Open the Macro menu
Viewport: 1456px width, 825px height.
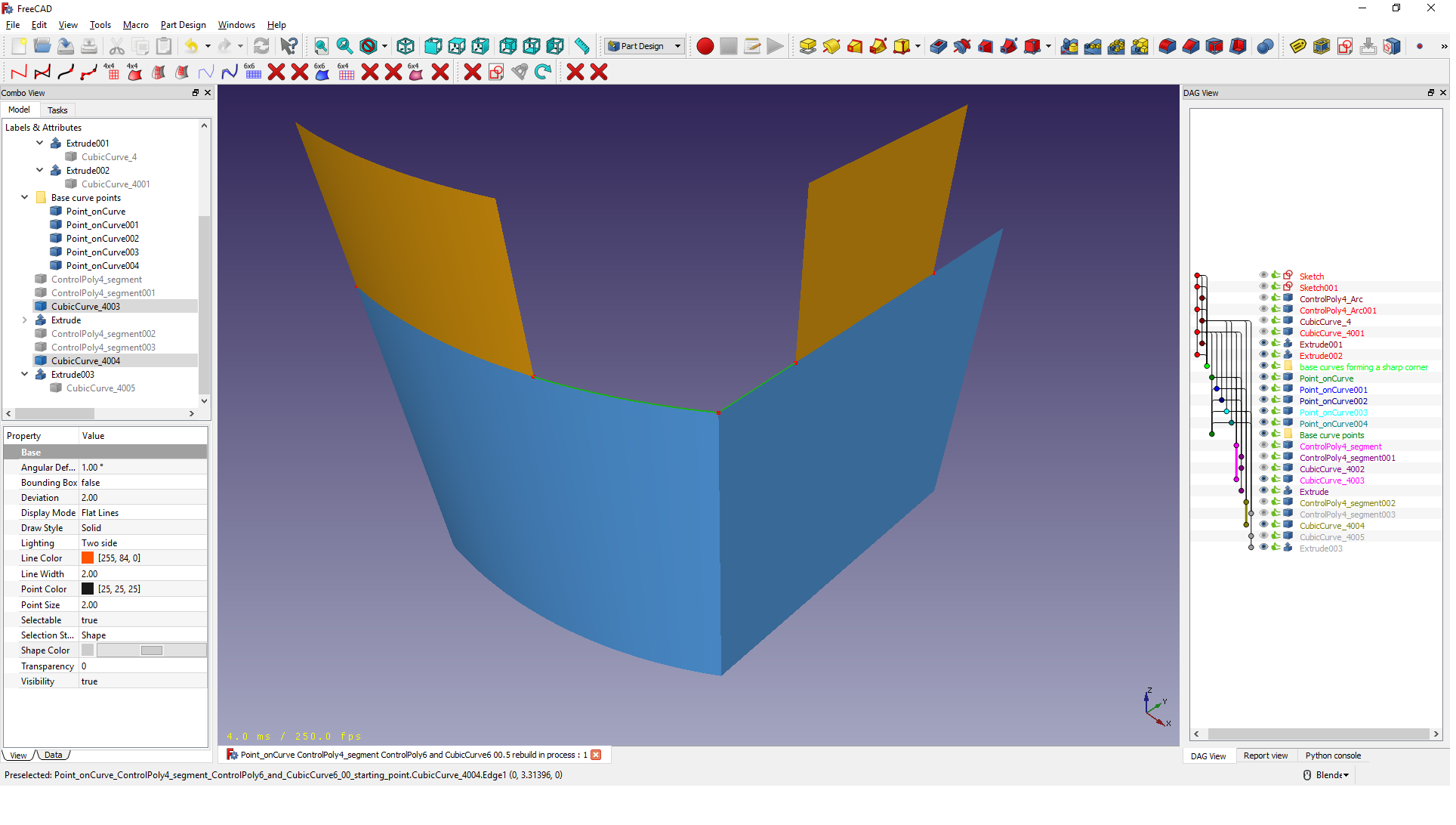click(x=135, y=25)
